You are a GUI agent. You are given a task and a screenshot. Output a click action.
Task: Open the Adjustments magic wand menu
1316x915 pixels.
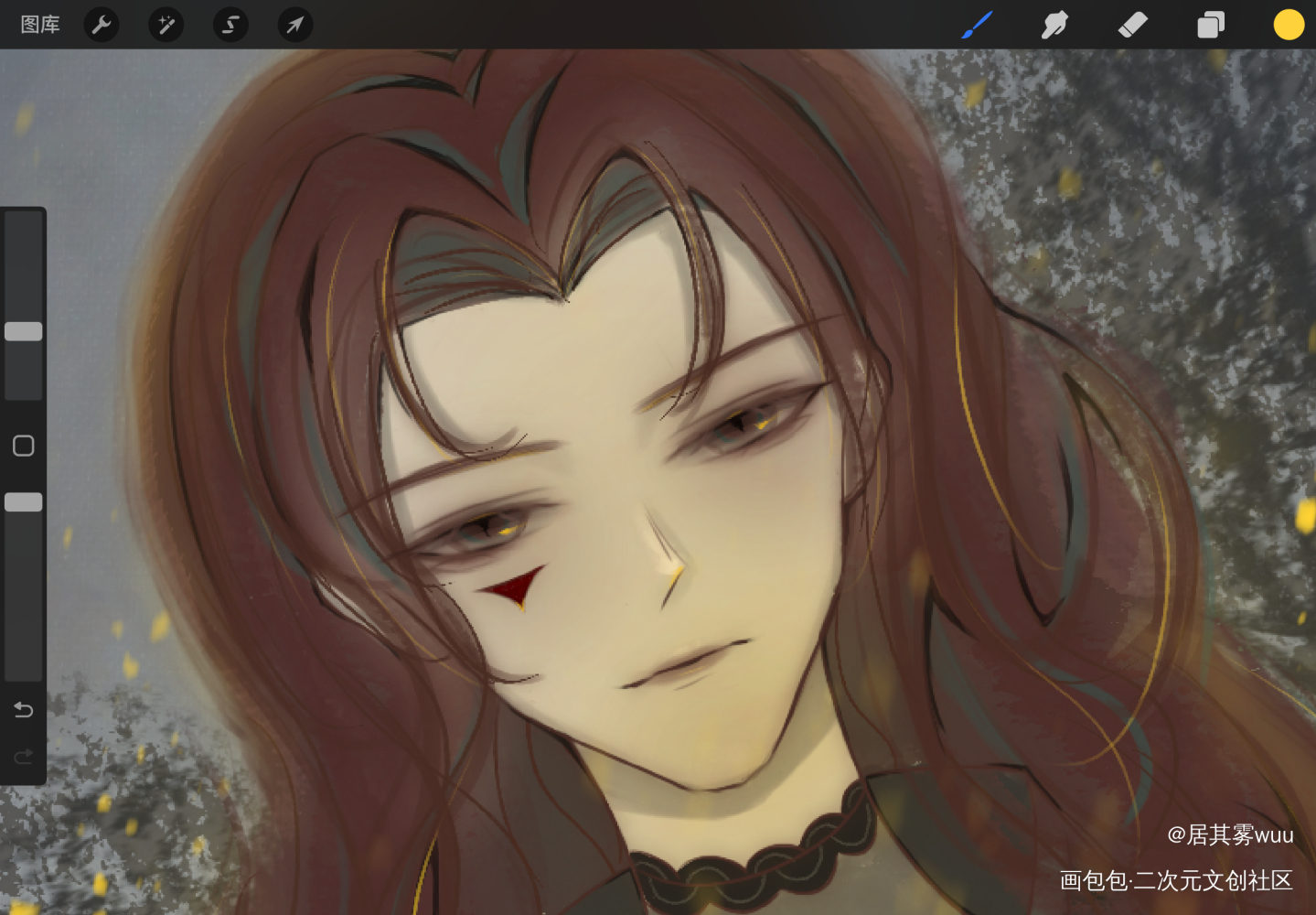coord(166,25)
